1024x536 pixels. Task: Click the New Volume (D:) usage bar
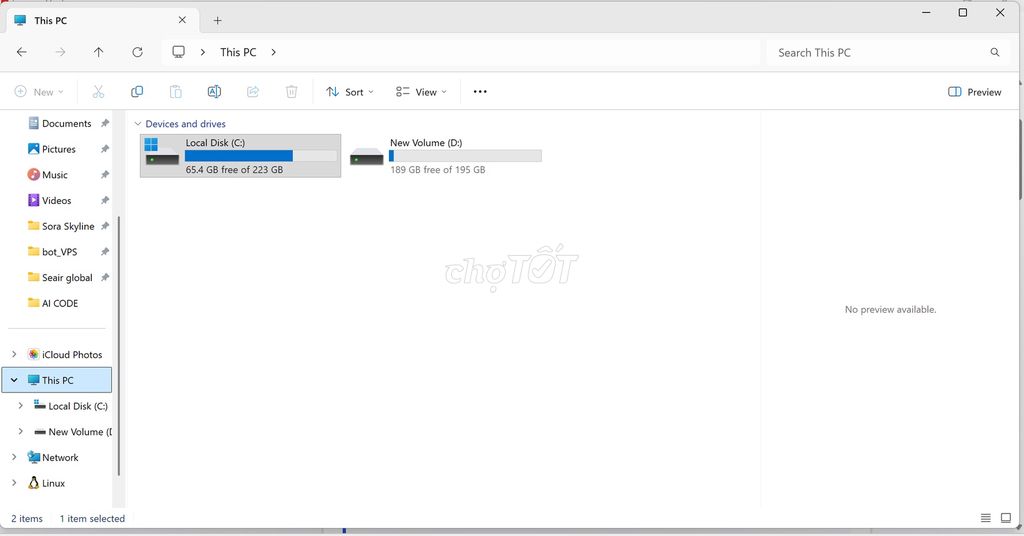coord(465,156)
